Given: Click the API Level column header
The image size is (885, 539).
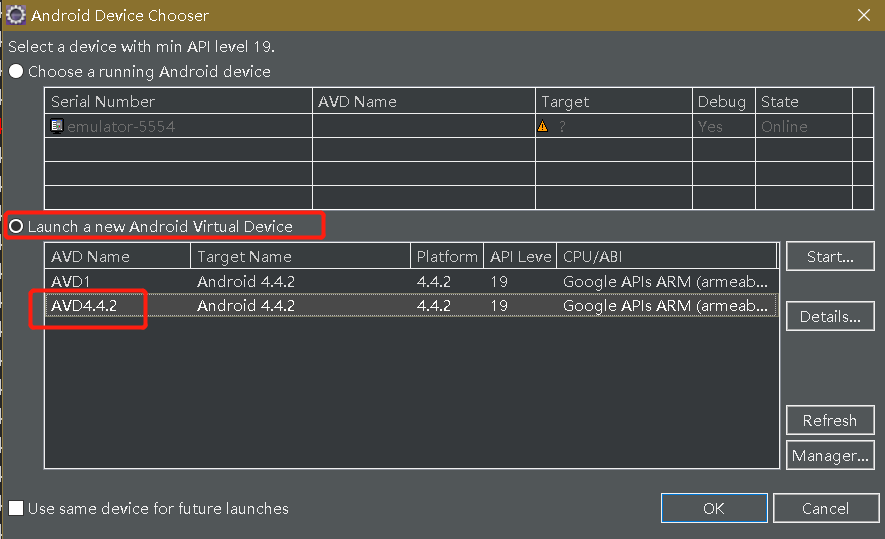Looking at the screenshot, I should click(520, 256).
